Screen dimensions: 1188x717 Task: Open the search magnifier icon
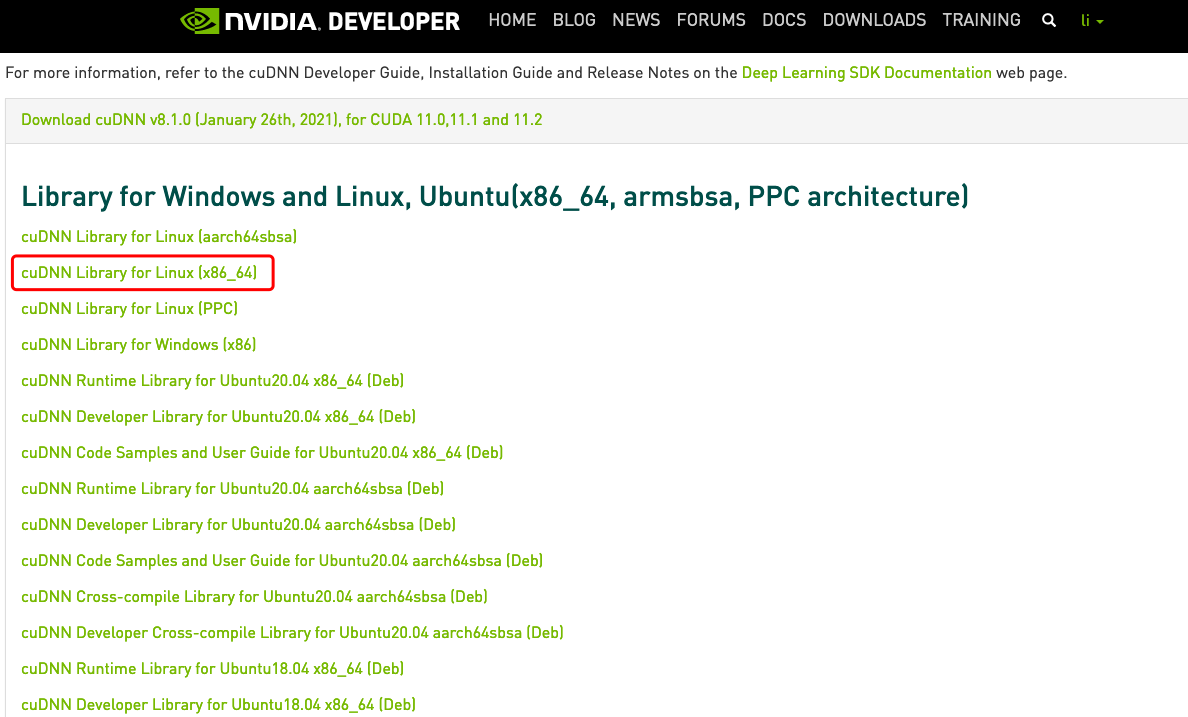[x=1049, y=20]
